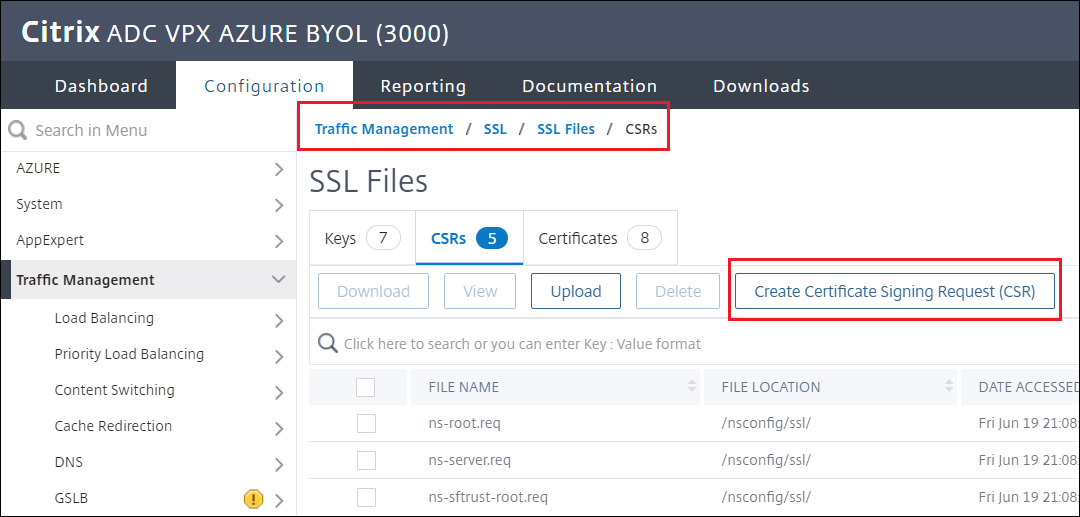Open the Dashboard tab
The height and width of the screenshot is (517, 1080).
pos(101,86)
